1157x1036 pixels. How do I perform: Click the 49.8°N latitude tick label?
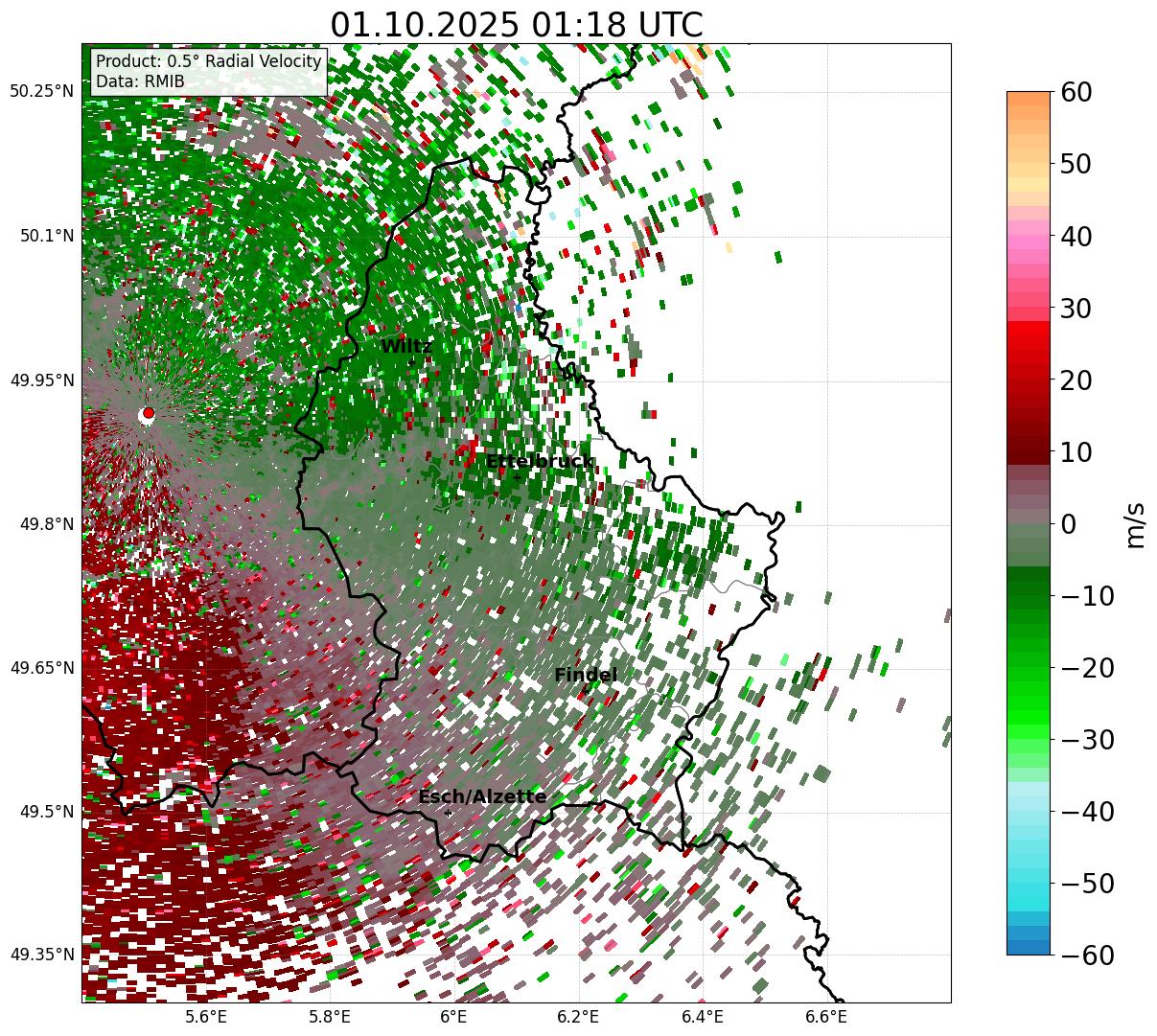[x=46, y=524]
